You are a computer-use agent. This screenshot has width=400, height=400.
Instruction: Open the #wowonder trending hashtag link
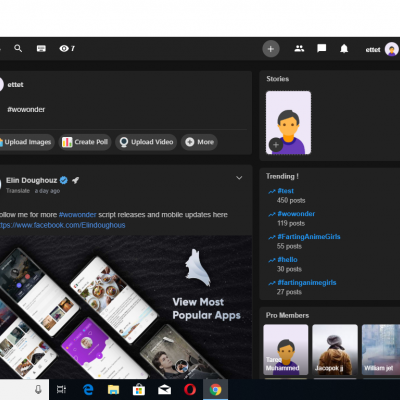point(296,214)
